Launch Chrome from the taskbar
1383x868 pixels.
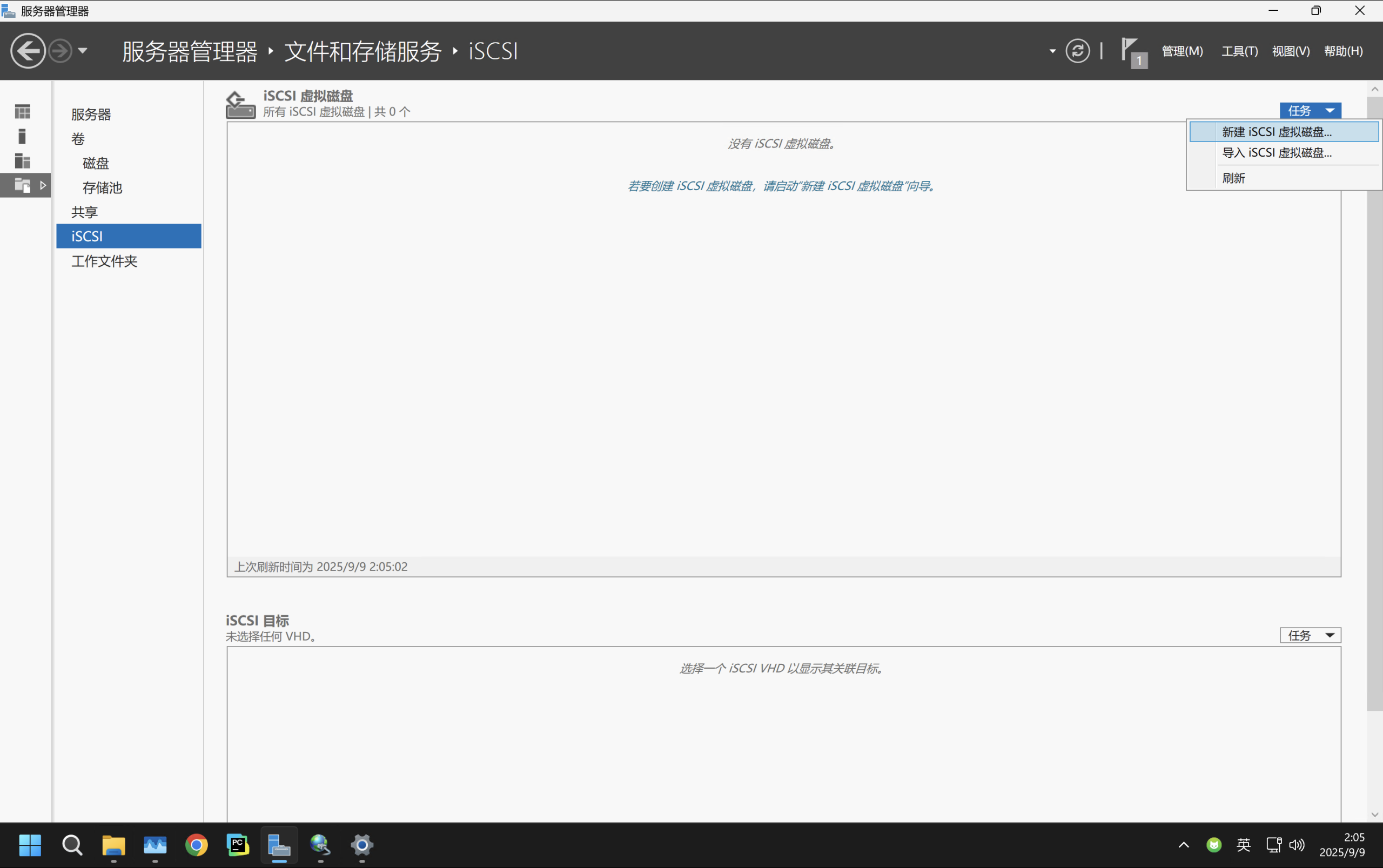[196, 845]
